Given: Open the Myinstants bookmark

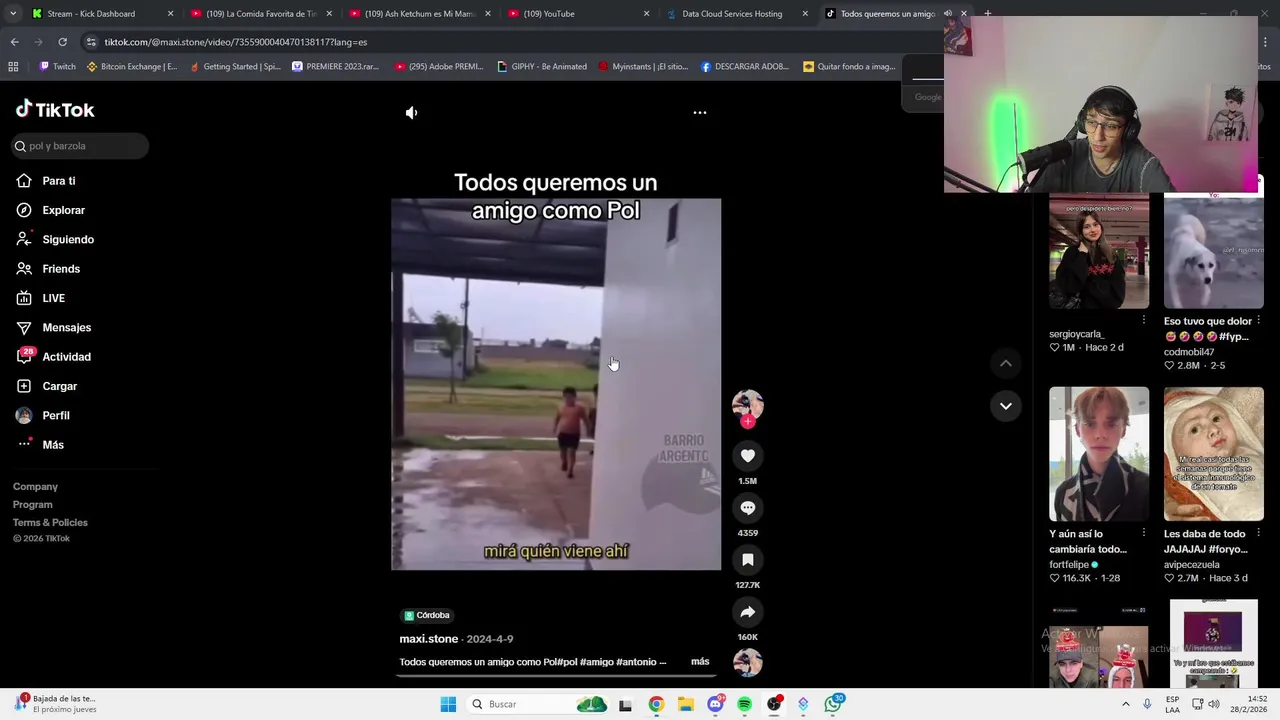Looking at the screenshot, I should point(643,67).
